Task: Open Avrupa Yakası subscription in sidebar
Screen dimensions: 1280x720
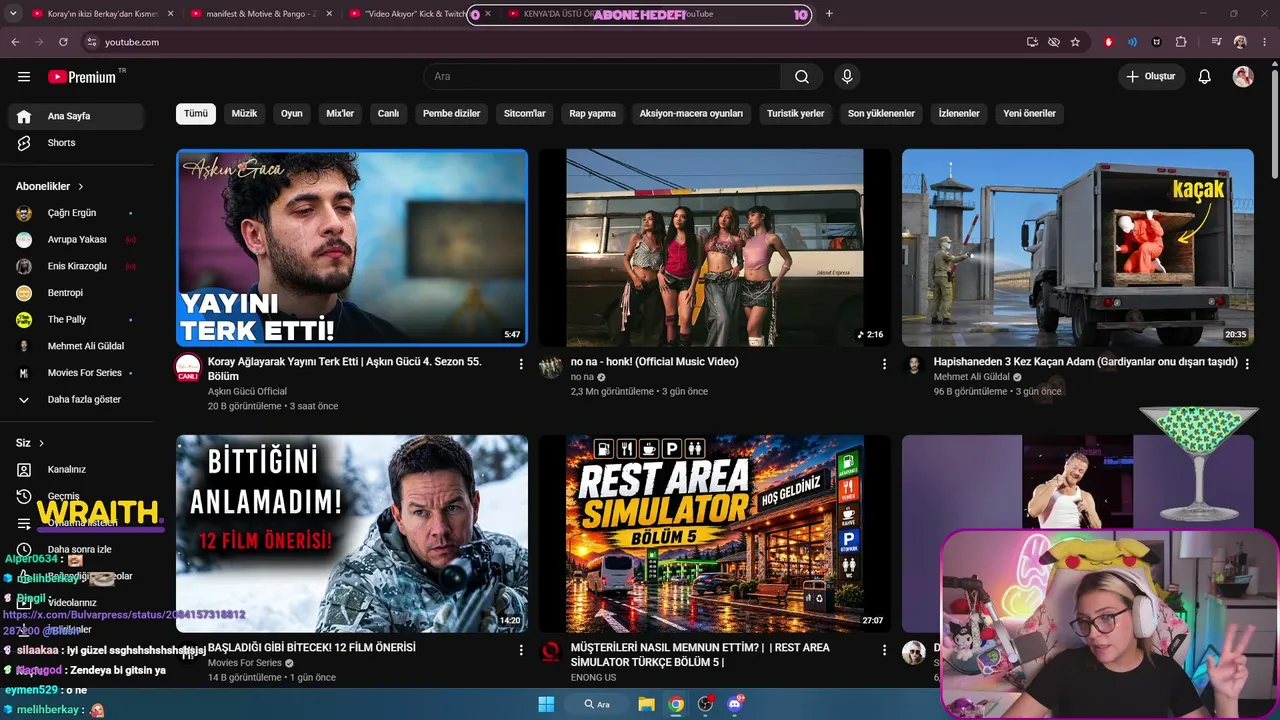Action: [x=77, y=240]
